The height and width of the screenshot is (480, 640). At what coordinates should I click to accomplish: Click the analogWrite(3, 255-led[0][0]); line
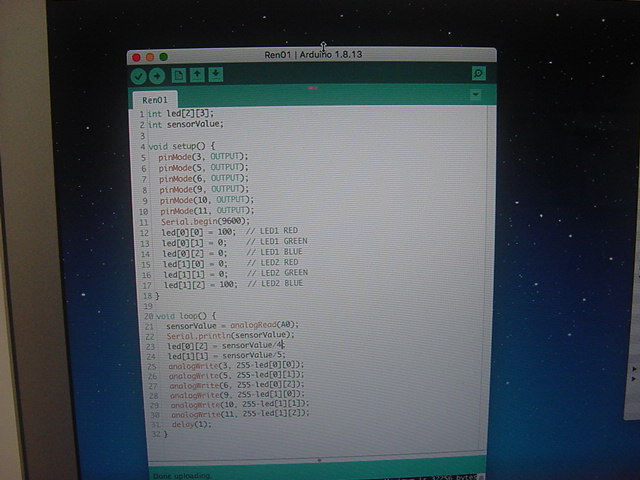[236, 365]
